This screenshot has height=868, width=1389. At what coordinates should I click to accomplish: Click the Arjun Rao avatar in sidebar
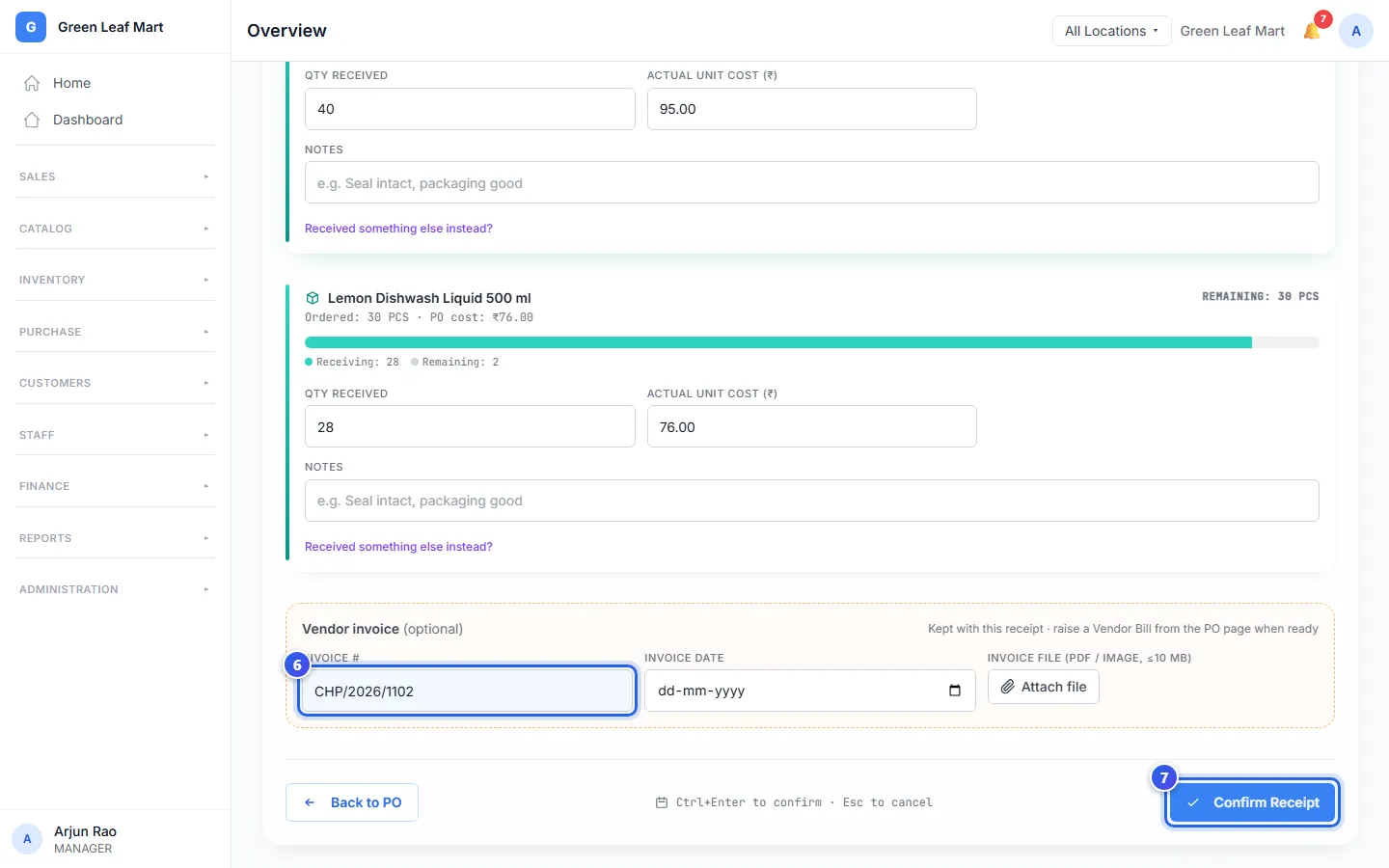click(27, 839)
